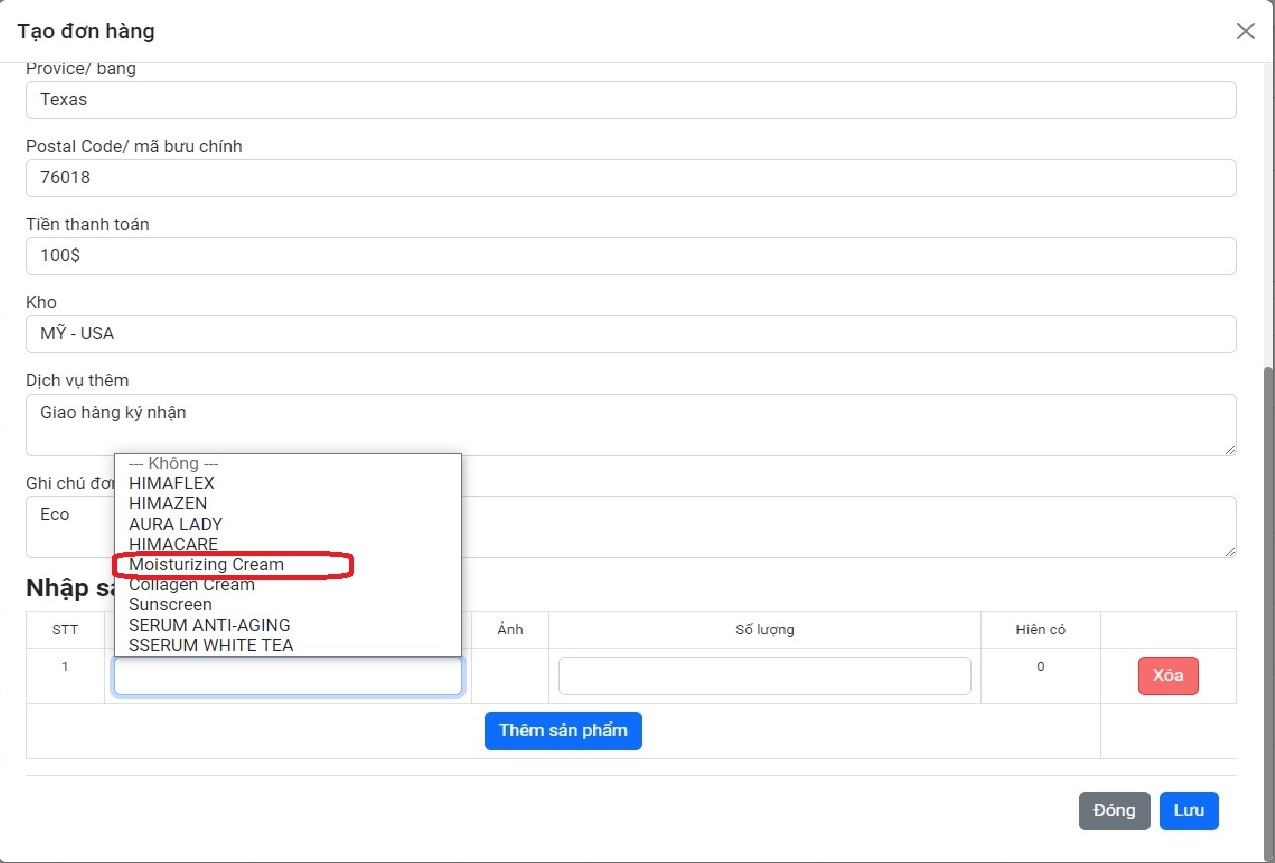This screenshot has height=863, width=1275.
Task: Select SERUM ANTI-AGING option
Action: pos(210,625)
